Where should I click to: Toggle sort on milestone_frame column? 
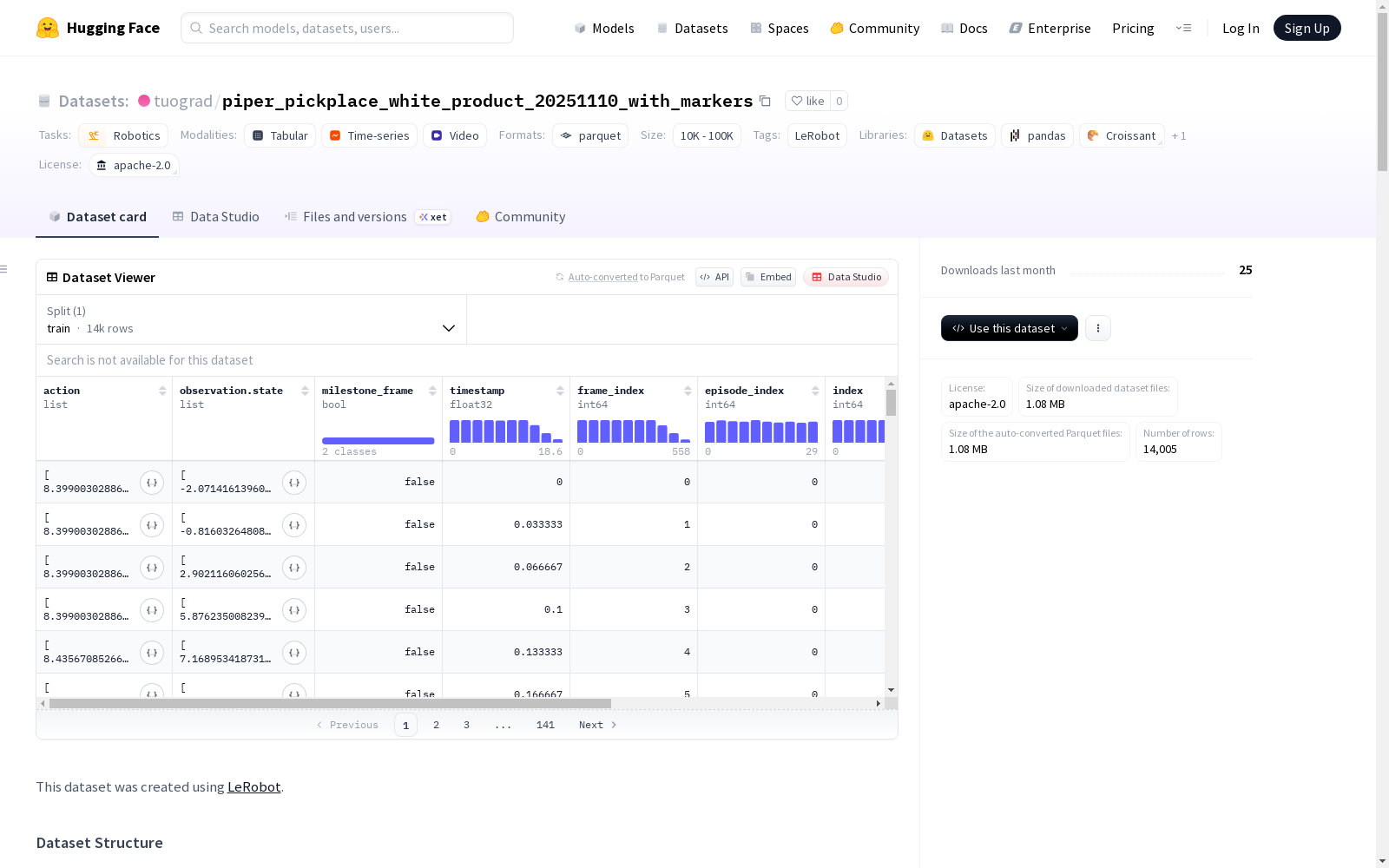click(x=432, y=391)
